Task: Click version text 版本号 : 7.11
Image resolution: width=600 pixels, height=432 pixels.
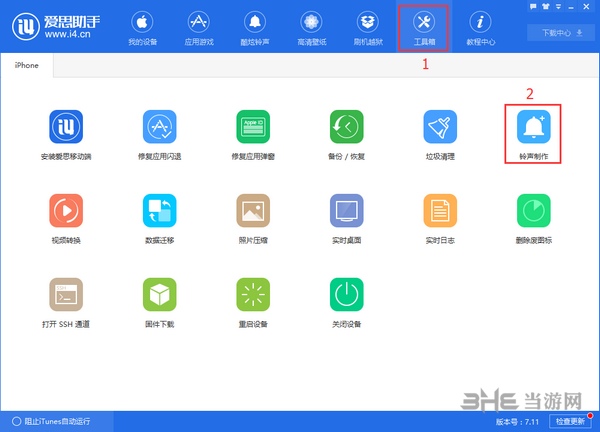Action: (x=517, y=422)
